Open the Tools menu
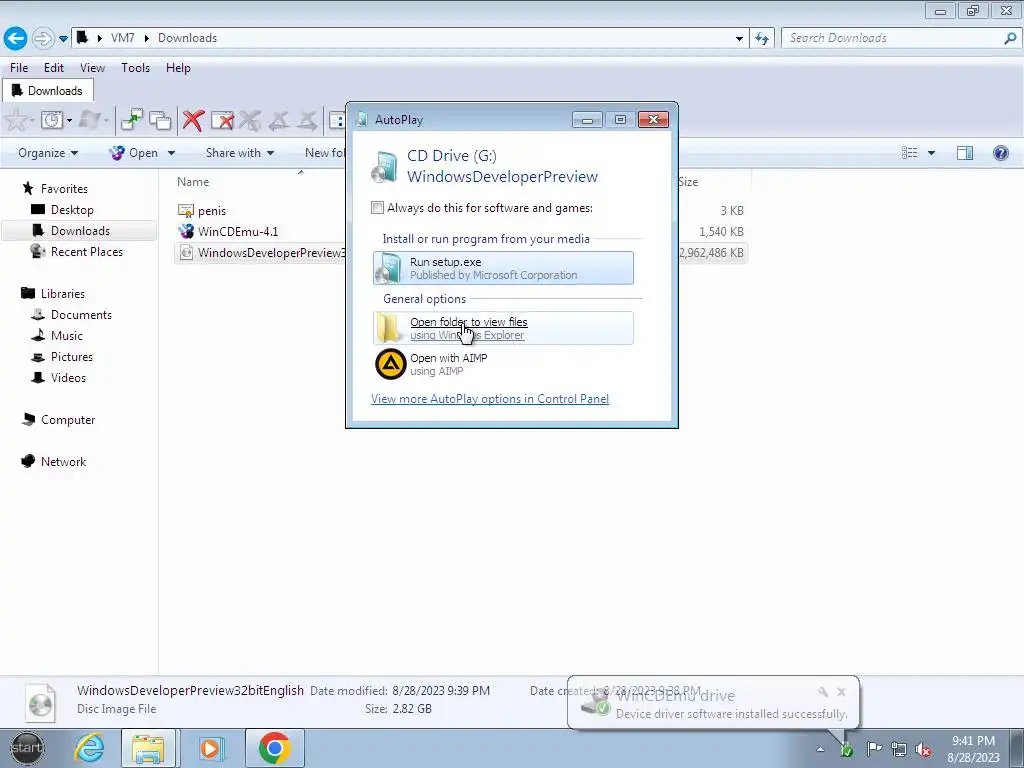 135,68
